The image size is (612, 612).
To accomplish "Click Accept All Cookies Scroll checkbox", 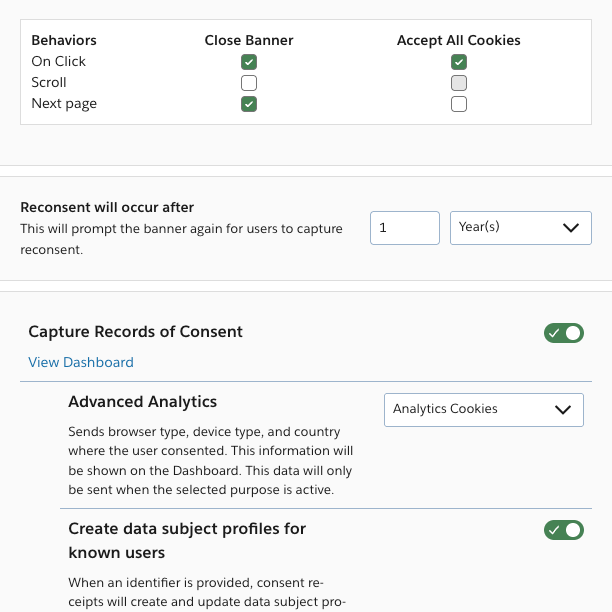I will pyautogui.click(x=459, y=83).
